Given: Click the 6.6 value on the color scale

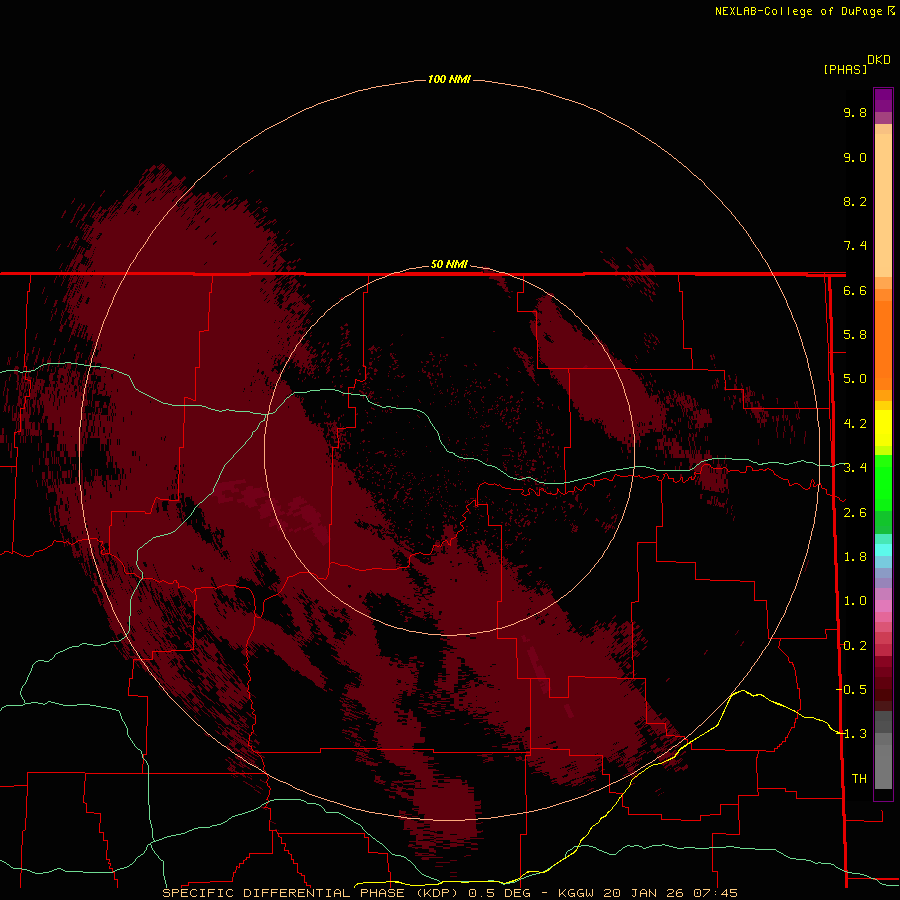Looking at the screenshot, I should tap(855, 290).
